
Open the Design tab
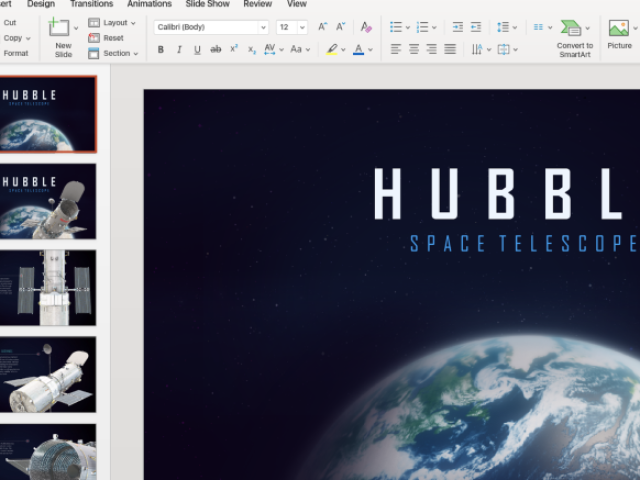pyautogui.click(x=41, y=4)
